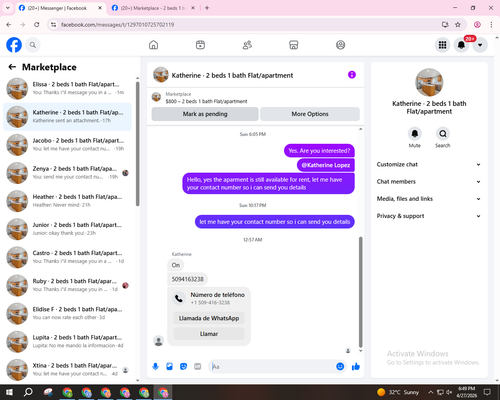Attach a photo with the image icon
The image size is (500, 400).
tap(169, 367)
